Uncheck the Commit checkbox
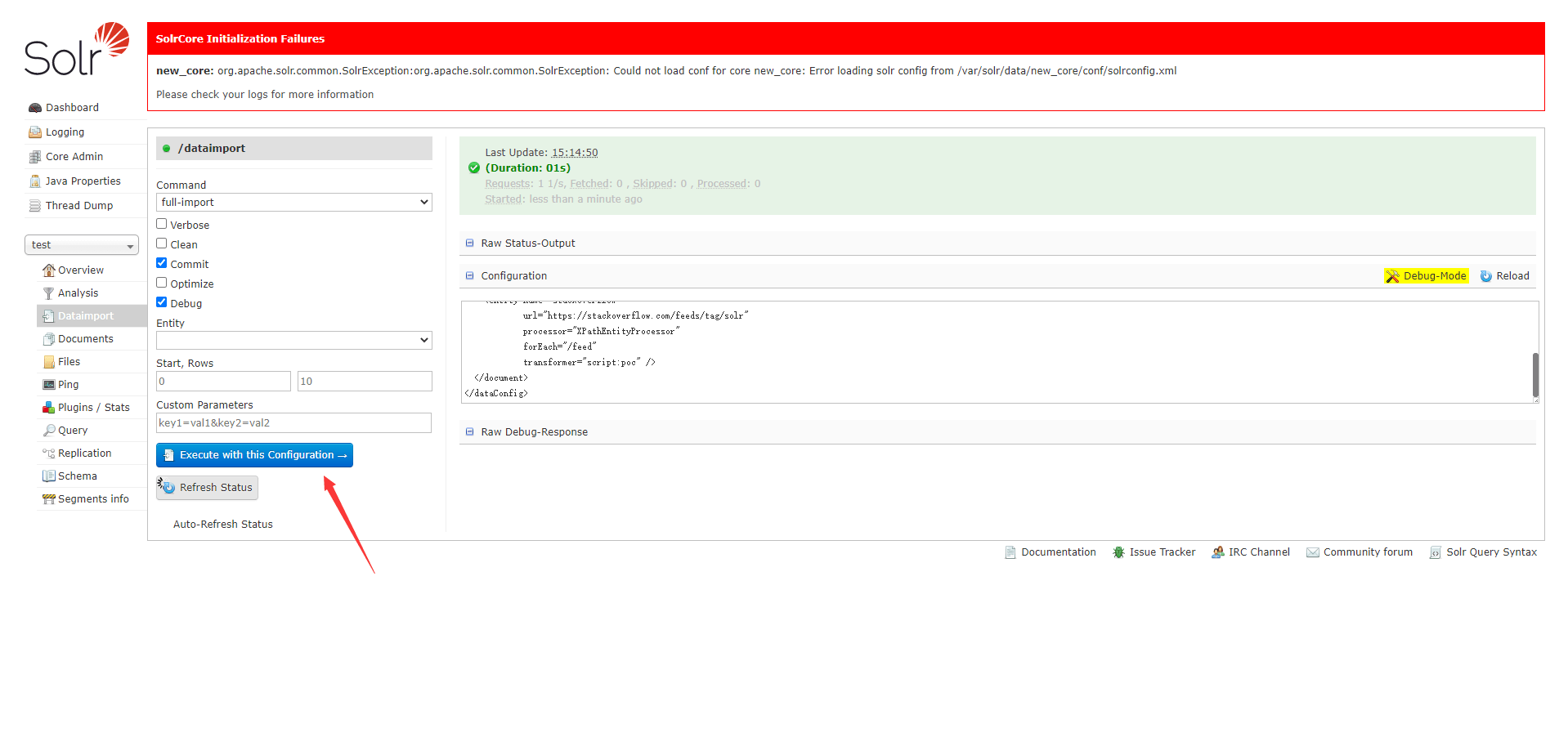 (162, 263)
